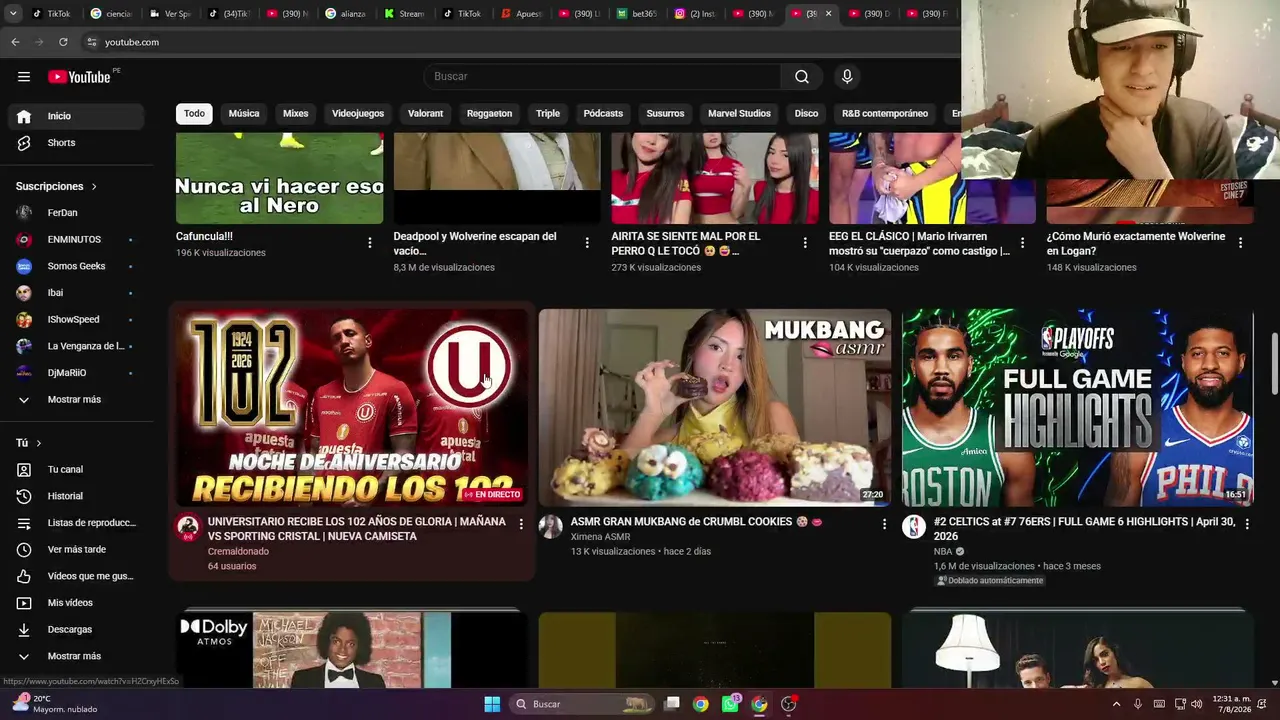The width and height of the screenshot is (1280, 720).
Task: Open Task View on the taskbar
Action: [672, 704]
